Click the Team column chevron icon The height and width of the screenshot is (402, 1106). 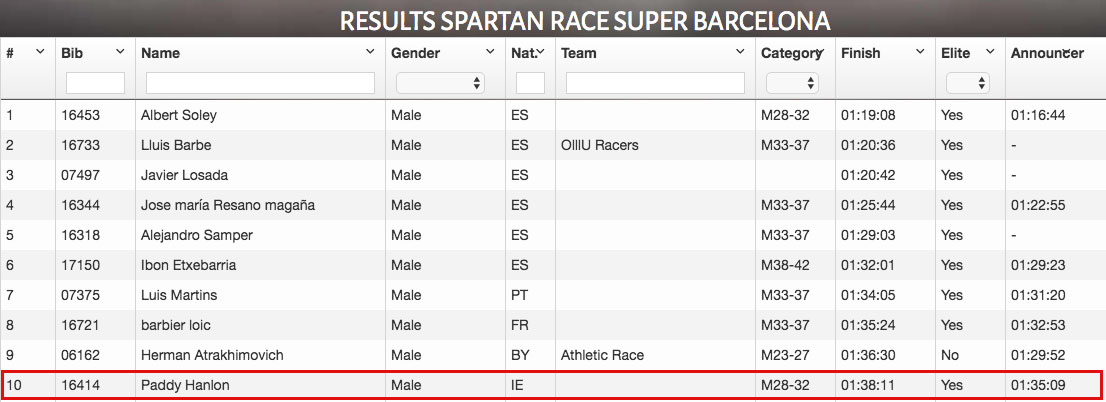[740, 51]
